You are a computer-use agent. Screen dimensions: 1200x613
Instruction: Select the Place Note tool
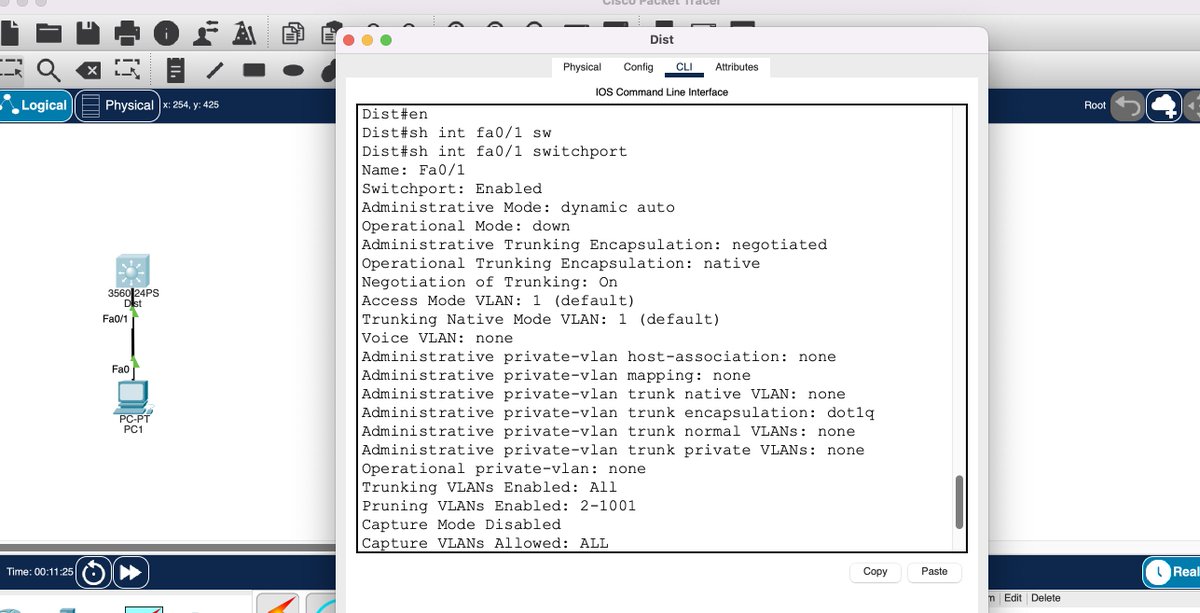176,70
